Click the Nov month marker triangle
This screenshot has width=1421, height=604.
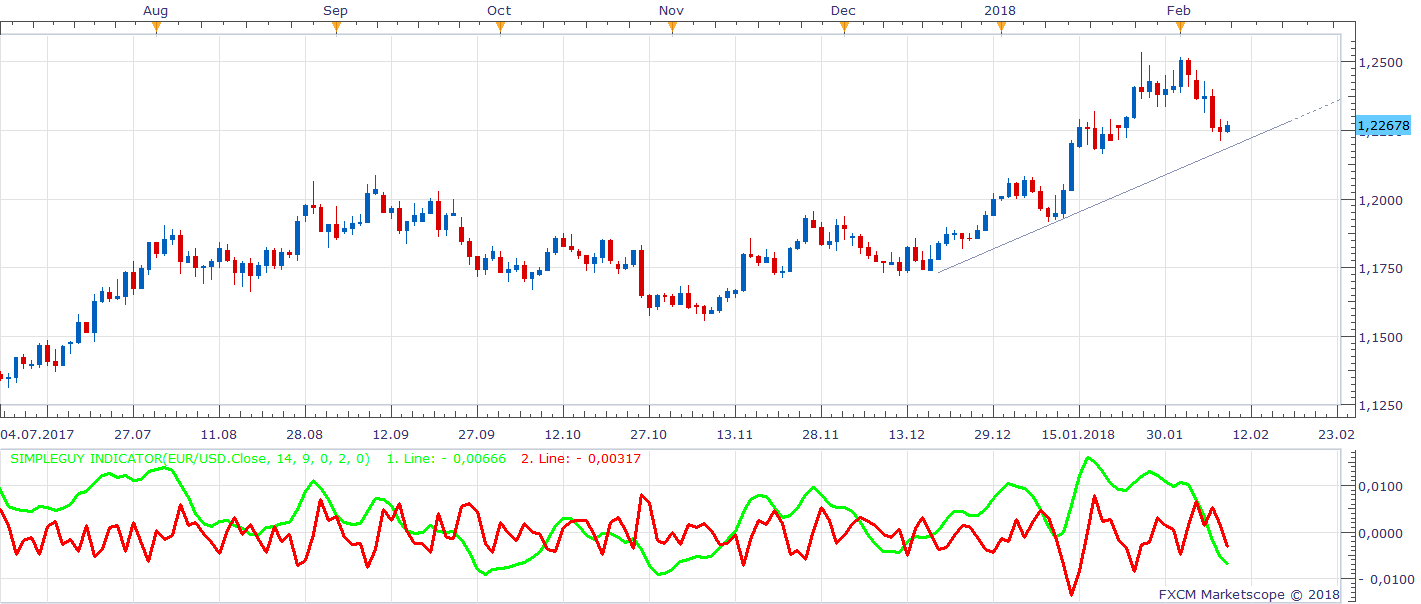[x=672, y=27]
